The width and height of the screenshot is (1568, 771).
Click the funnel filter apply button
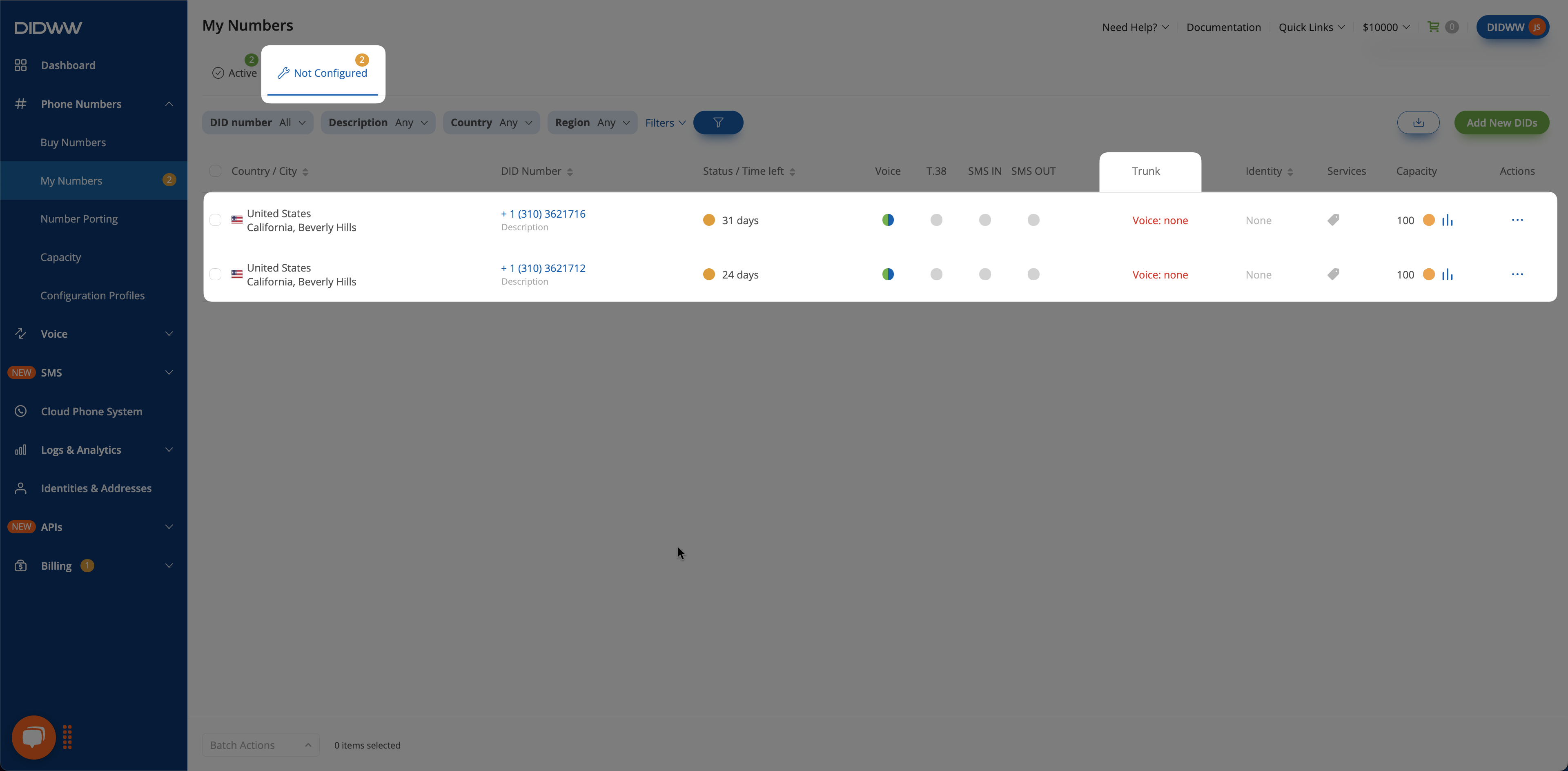coord(718,123)
